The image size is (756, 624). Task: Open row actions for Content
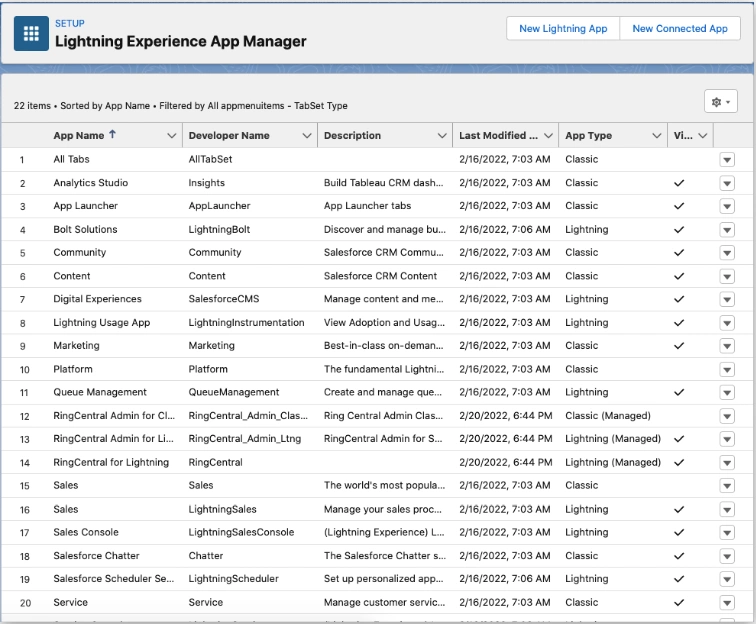click(x=727, y=276)
